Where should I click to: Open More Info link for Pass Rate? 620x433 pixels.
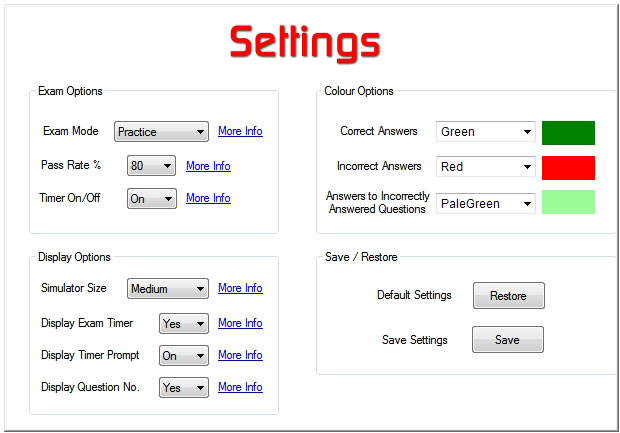click(x=208, y=166)
